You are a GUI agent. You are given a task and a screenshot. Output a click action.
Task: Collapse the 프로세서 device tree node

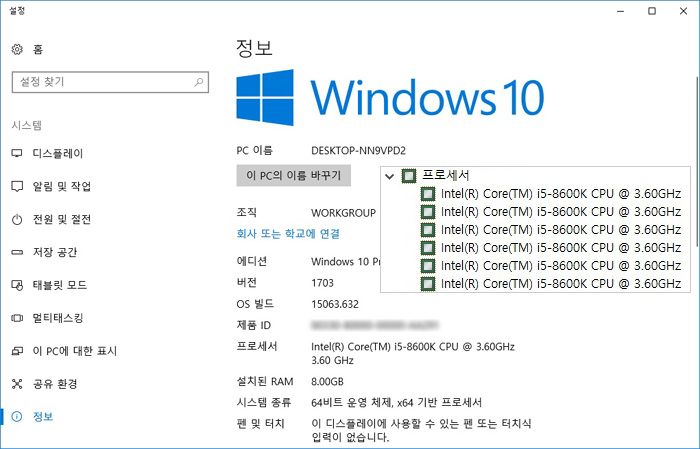pyautogui.click(x=389, y=176)
